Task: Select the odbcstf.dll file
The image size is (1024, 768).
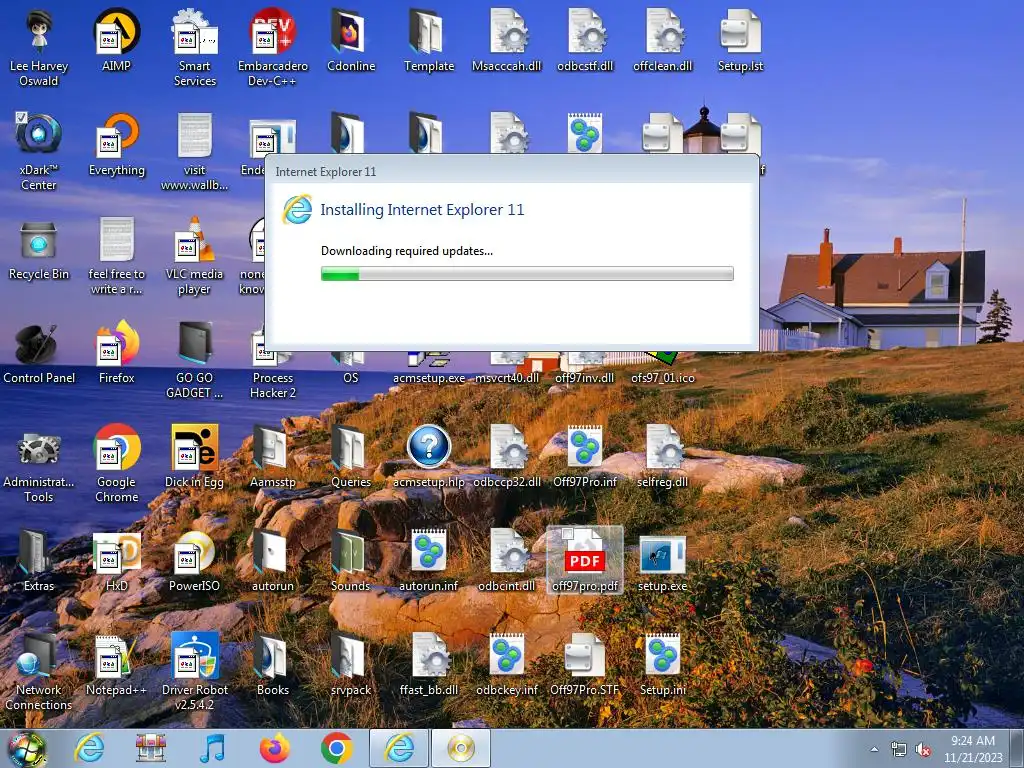Action: 584,40
